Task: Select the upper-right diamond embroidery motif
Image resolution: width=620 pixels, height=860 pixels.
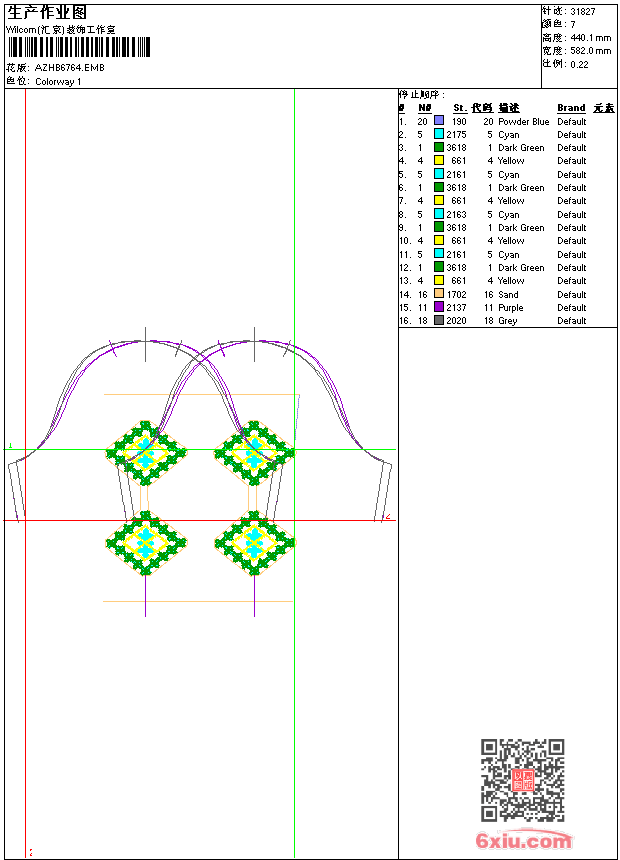Action: [254, 453]
